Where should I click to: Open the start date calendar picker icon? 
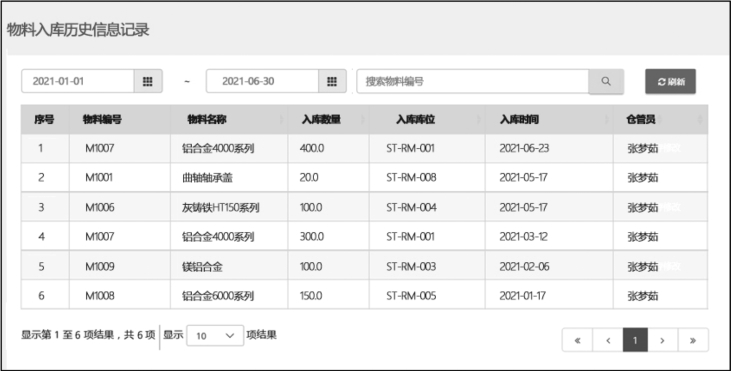point(148,81)
